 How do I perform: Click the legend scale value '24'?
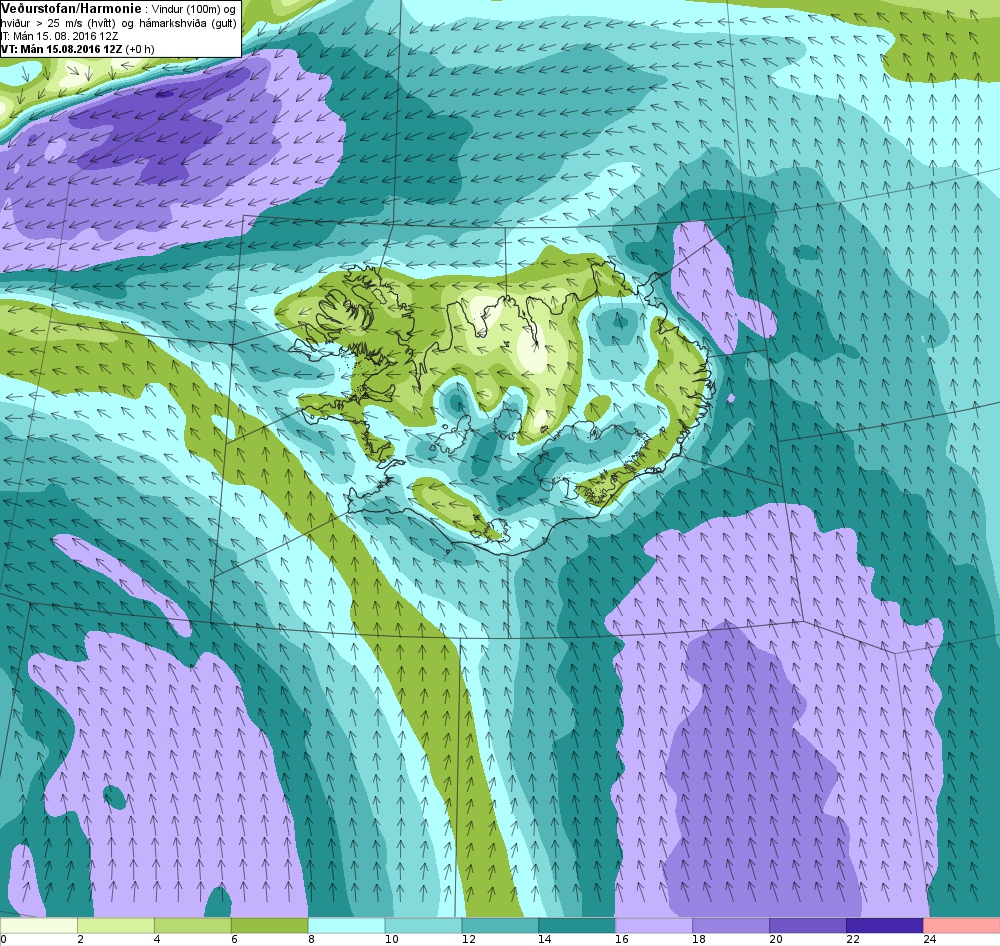[929, 939]
